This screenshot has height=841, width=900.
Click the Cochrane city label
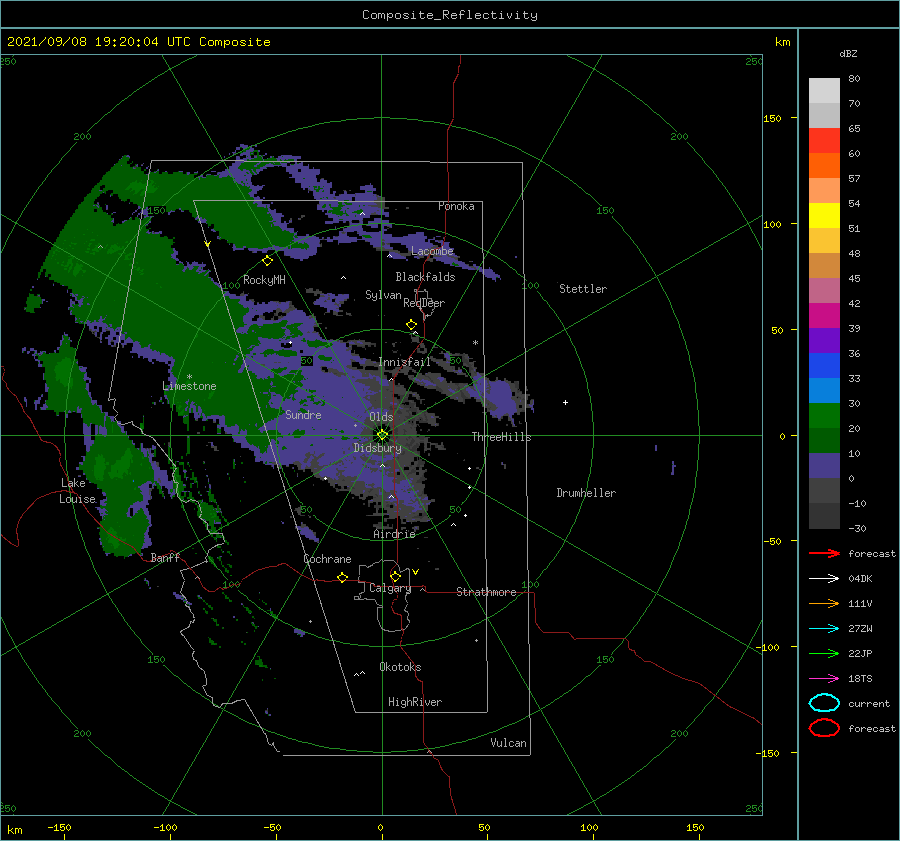[327, 559]
